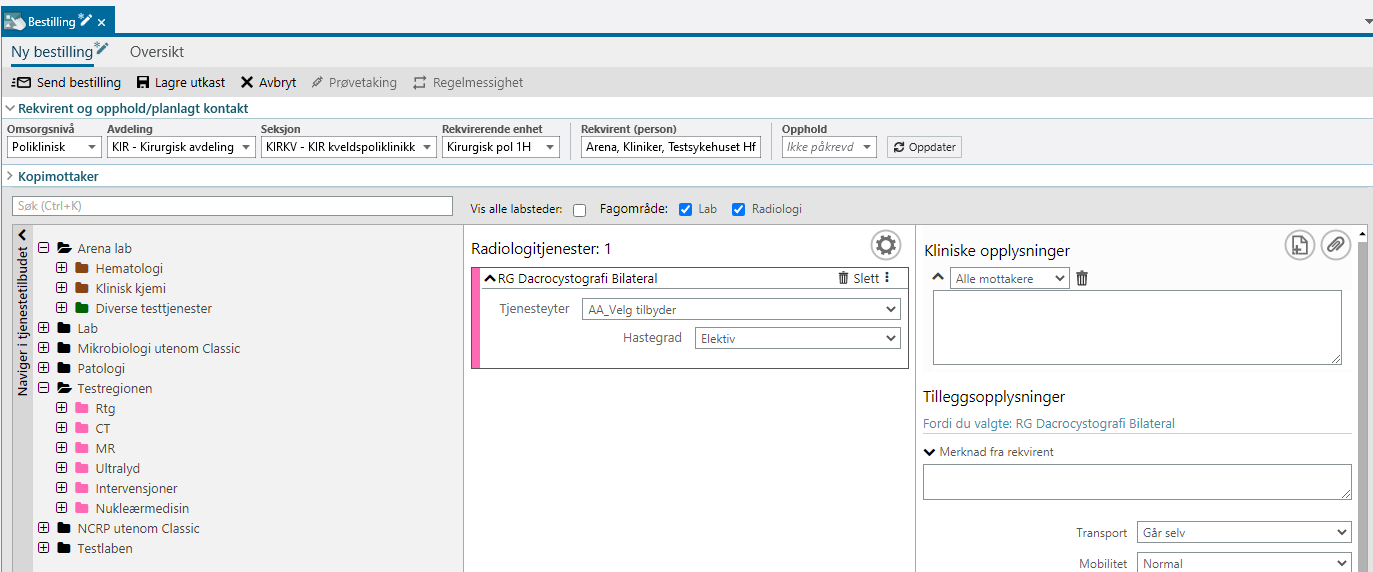Select the pink MR folder in tree

(x=104, y=449)
